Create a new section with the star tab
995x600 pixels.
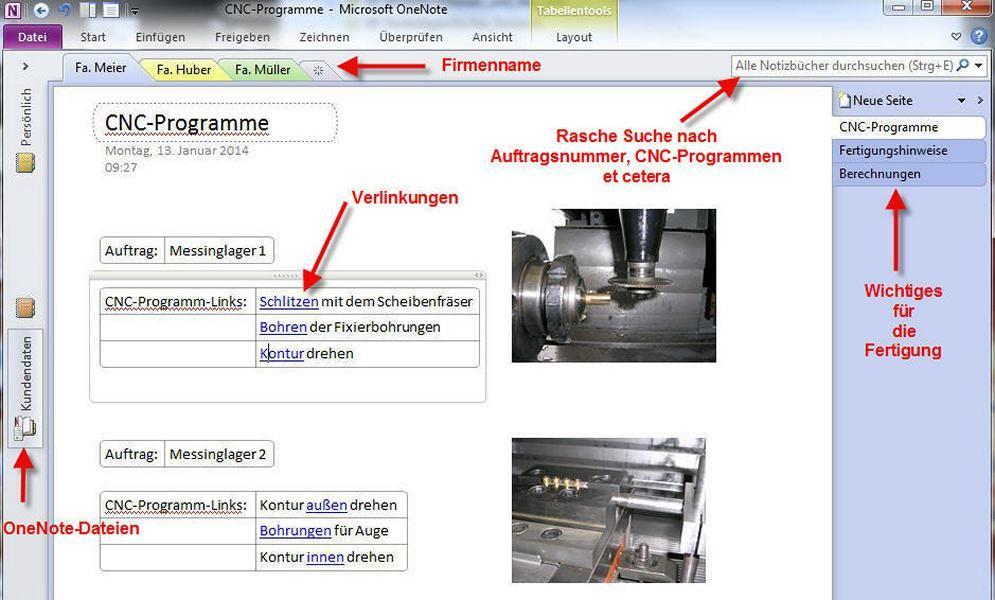pos(319,70)
